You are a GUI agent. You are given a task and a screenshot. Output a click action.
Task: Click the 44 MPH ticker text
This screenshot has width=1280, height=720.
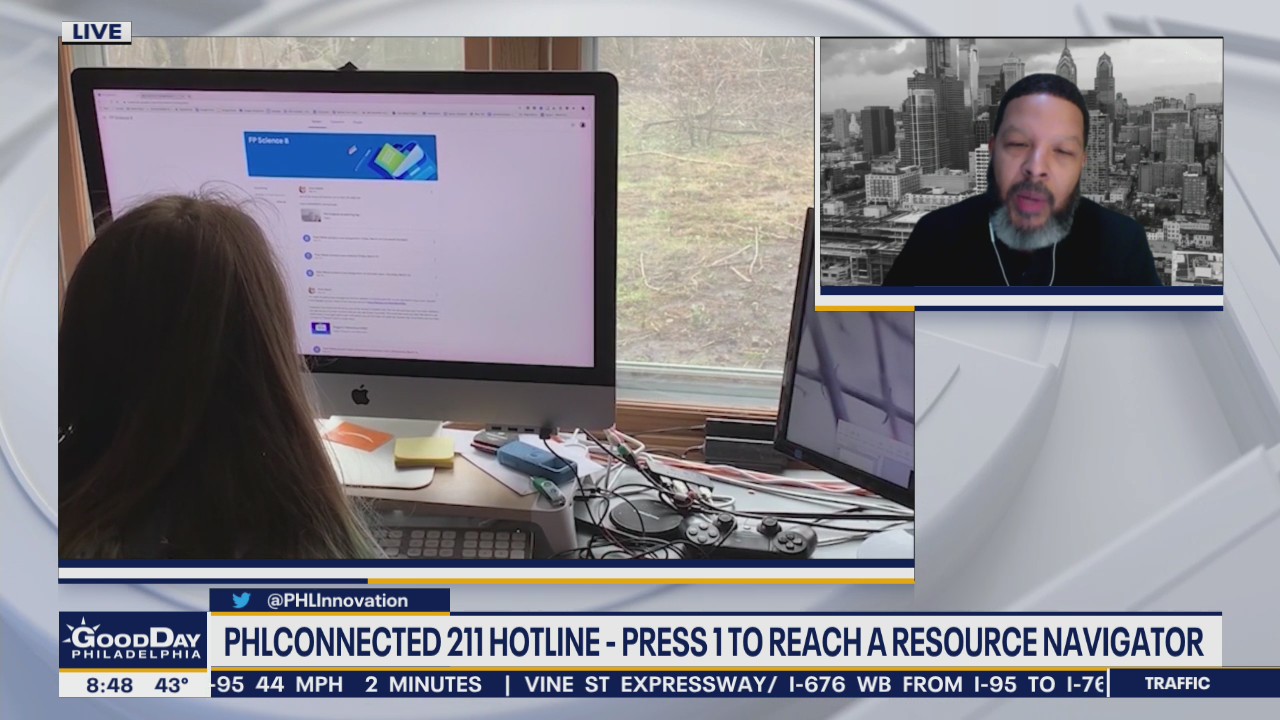[x=298, y=685]
